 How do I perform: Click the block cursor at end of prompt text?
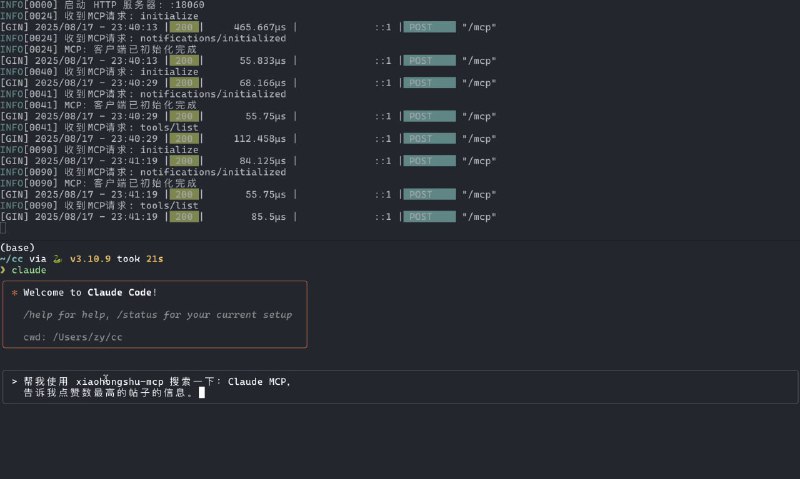(202, 393)
